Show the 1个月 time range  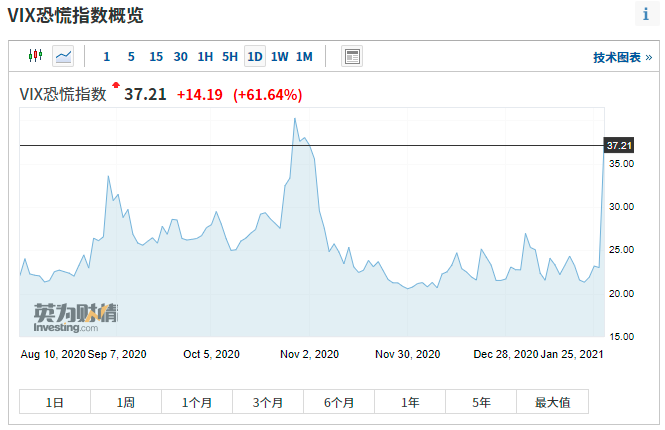tap(197, 402)
